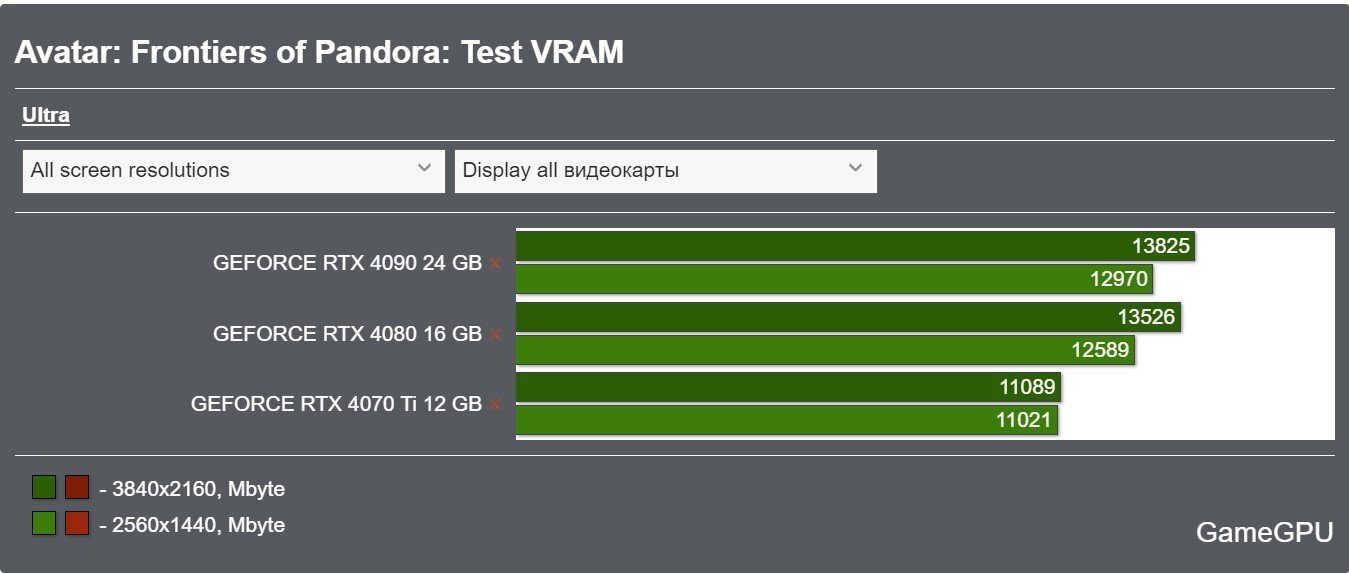This screenshot has height=574, width=1349.
Task: Open the All screen resolutions dropdown
Action: 233,171
